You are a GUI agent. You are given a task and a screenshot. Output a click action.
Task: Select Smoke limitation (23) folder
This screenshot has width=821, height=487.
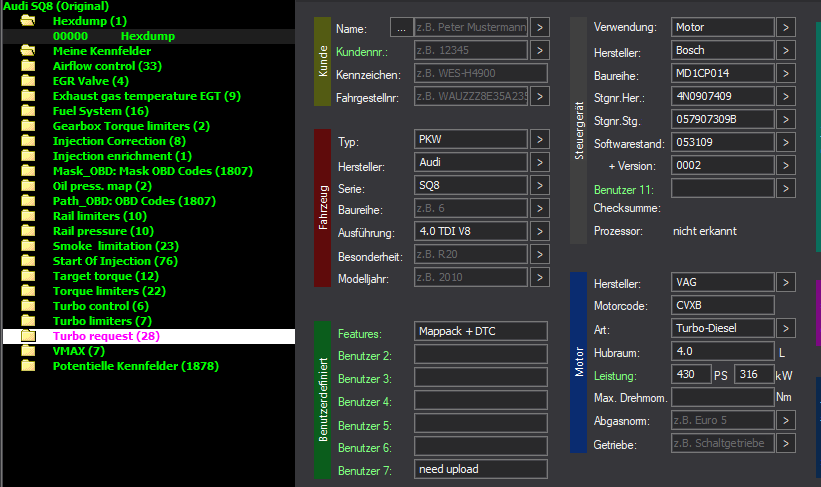pos(116,246)
